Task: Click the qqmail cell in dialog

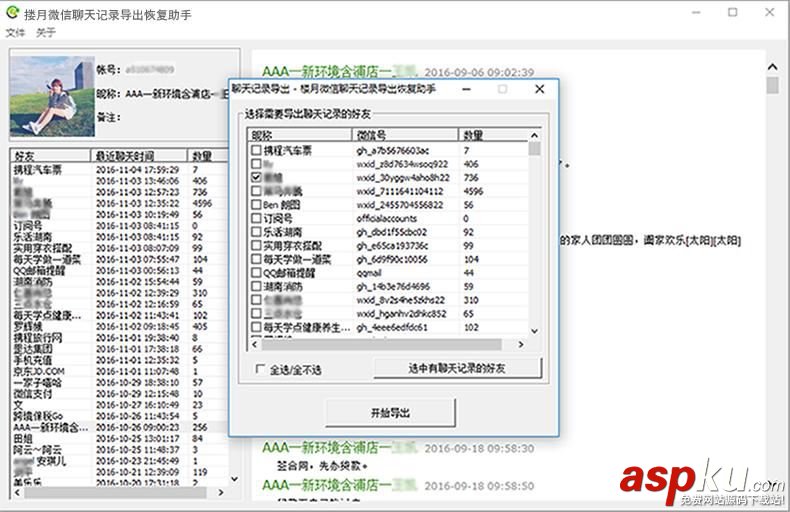Action: point(369,273)
